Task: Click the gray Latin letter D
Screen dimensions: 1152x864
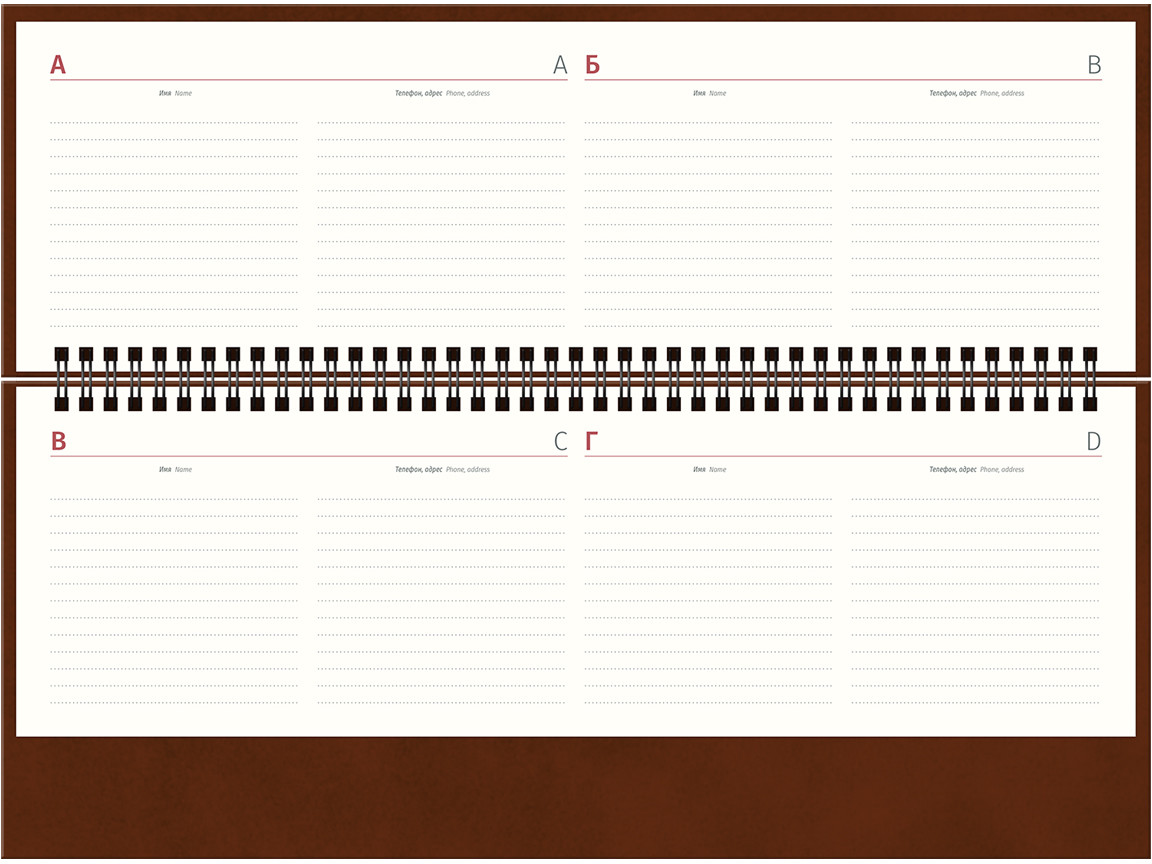Action: (1094, 442)
